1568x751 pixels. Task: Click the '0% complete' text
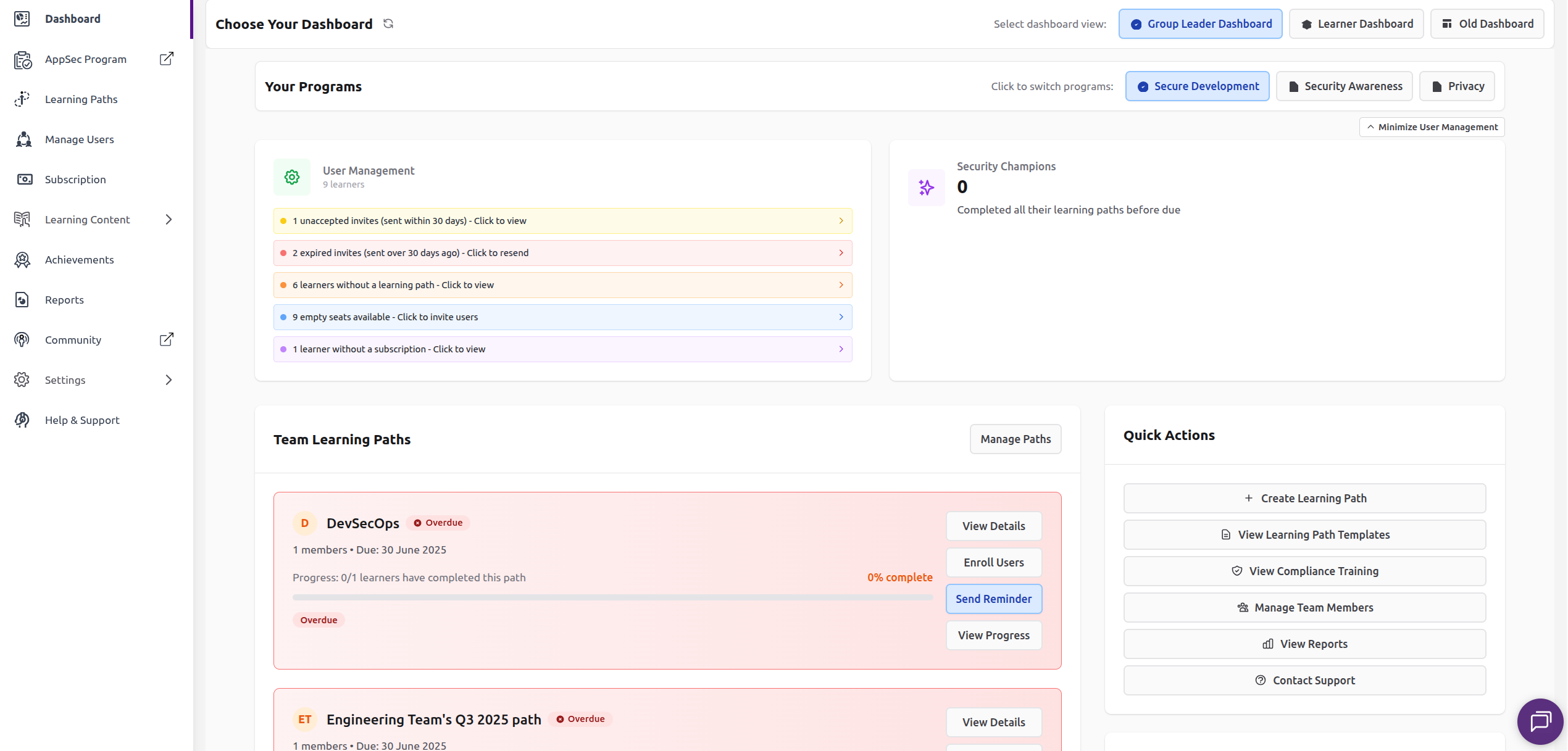[899, 578]
